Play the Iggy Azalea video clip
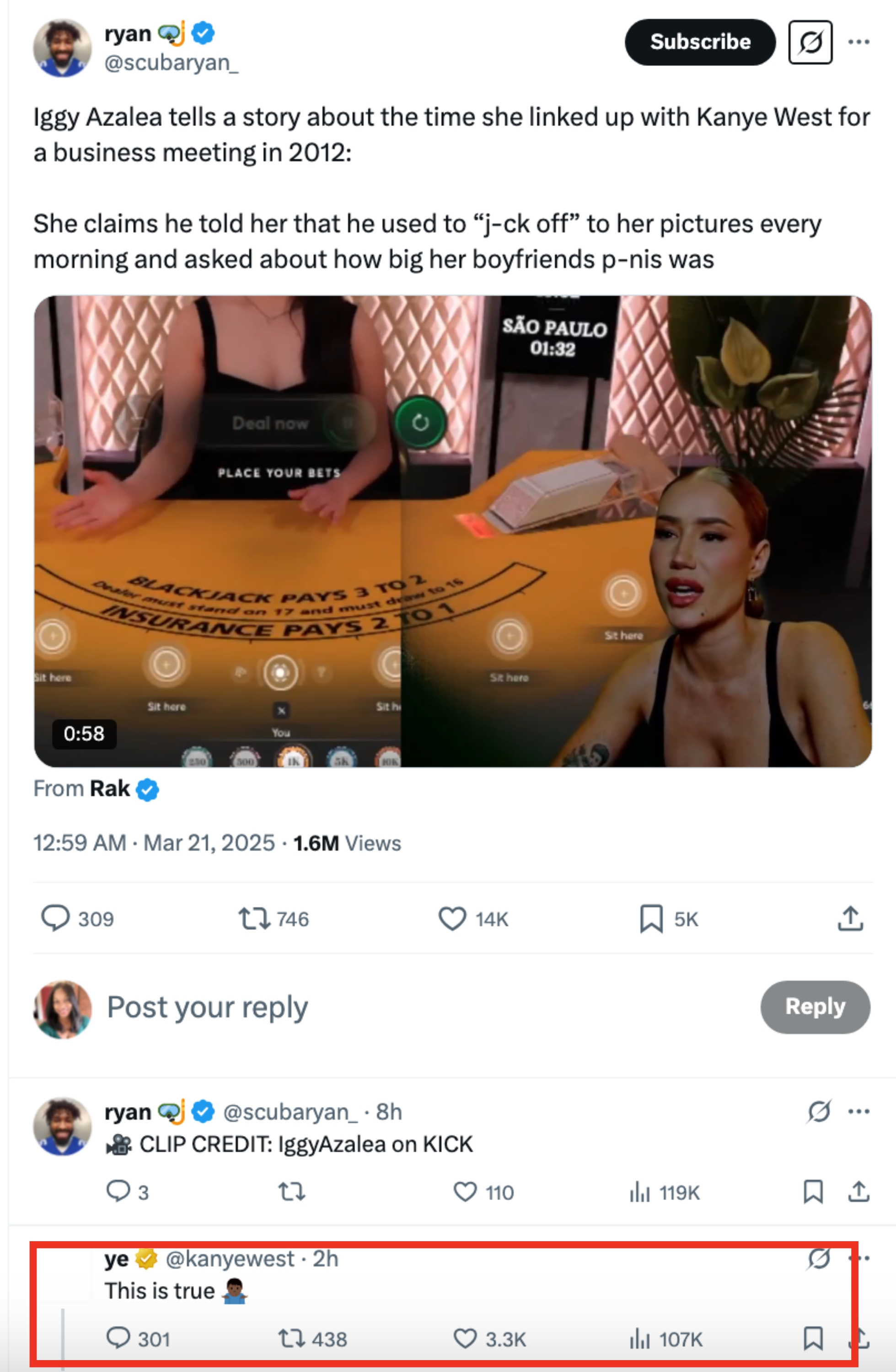 point(453,531)
